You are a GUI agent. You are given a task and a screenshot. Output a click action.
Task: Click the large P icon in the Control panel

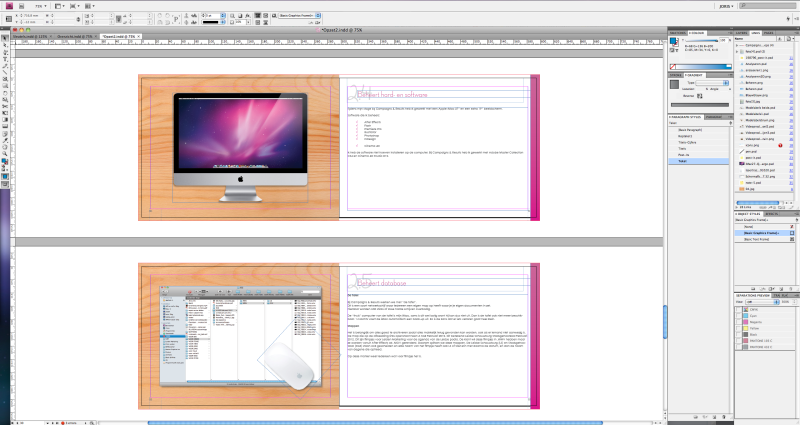pyautogui.click(x=176, y=19)
